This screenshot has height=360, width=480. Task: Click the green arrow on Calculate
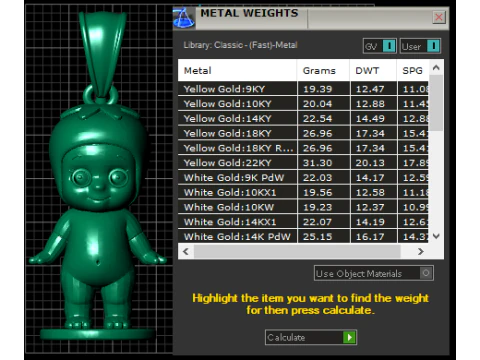click(349, 337)
